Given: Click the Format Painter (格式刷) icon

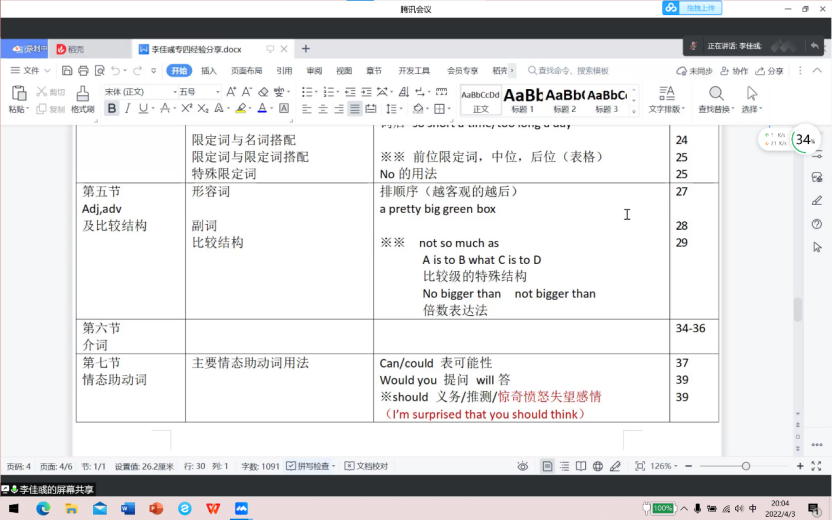Looking at the screenshot, I should [82, 93].
